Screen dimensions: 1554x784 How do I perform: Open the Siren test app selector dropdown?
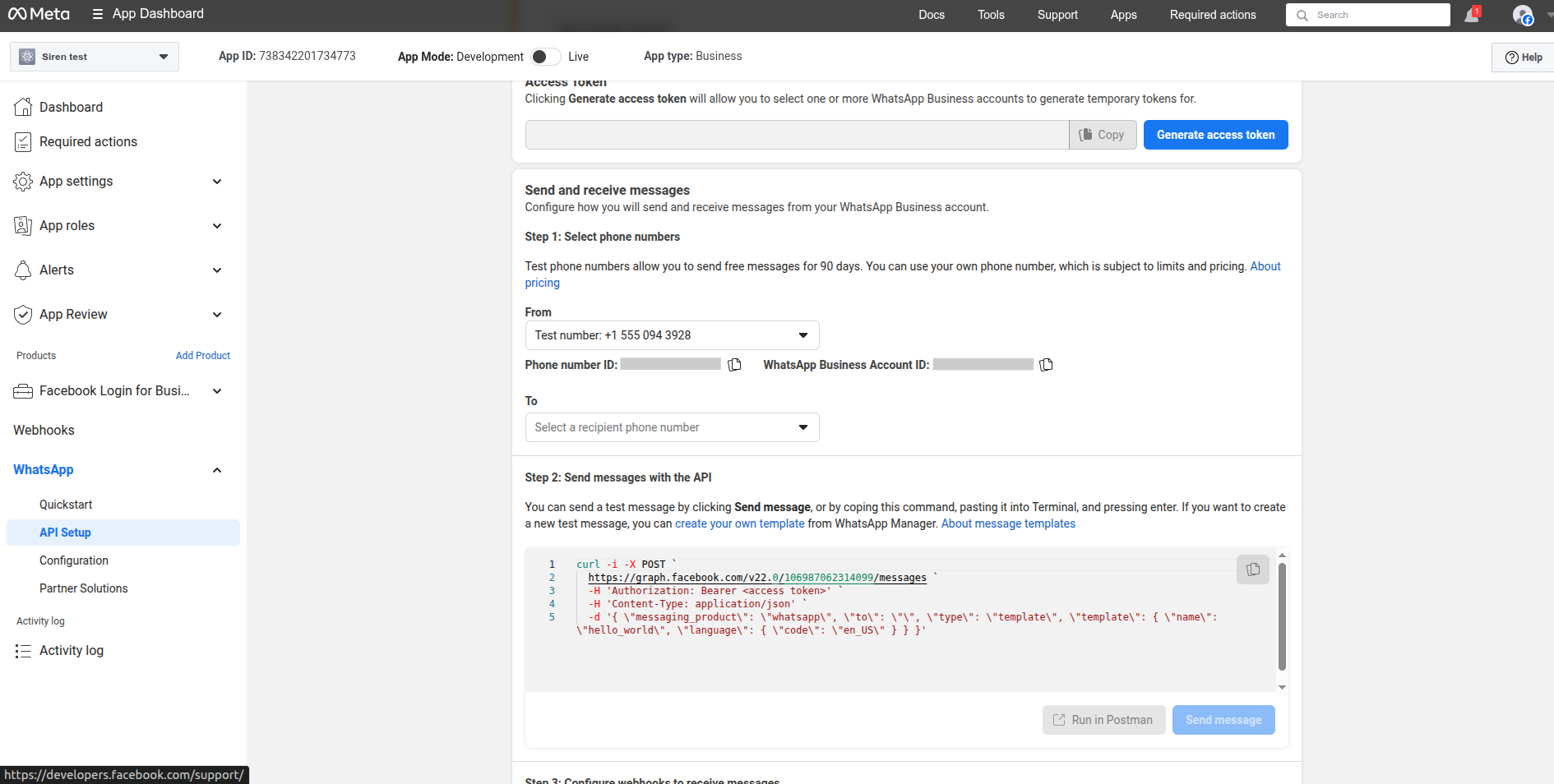pos(95,57)
